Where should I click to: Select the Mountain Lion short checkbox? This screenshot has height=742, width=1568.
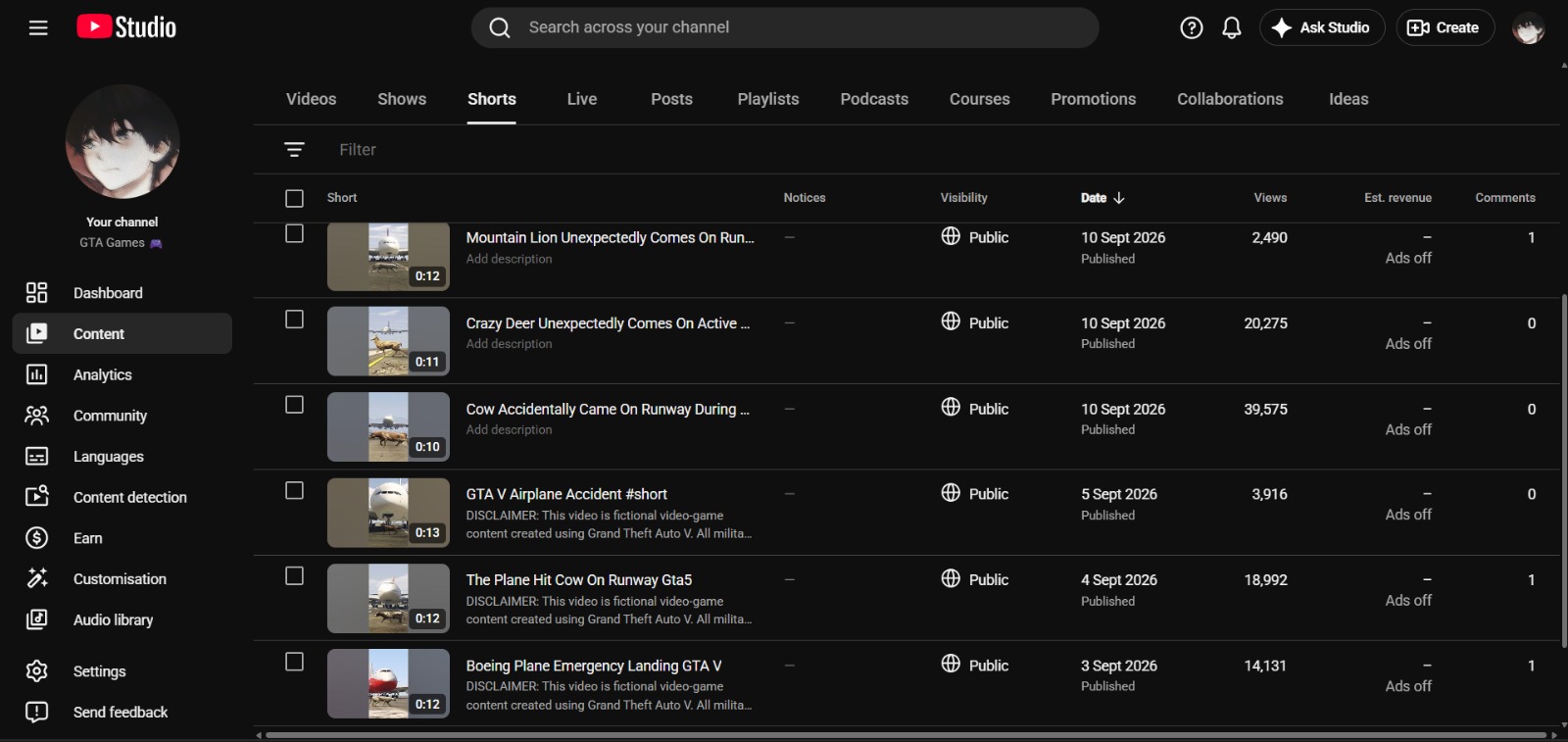coord(294,233)
